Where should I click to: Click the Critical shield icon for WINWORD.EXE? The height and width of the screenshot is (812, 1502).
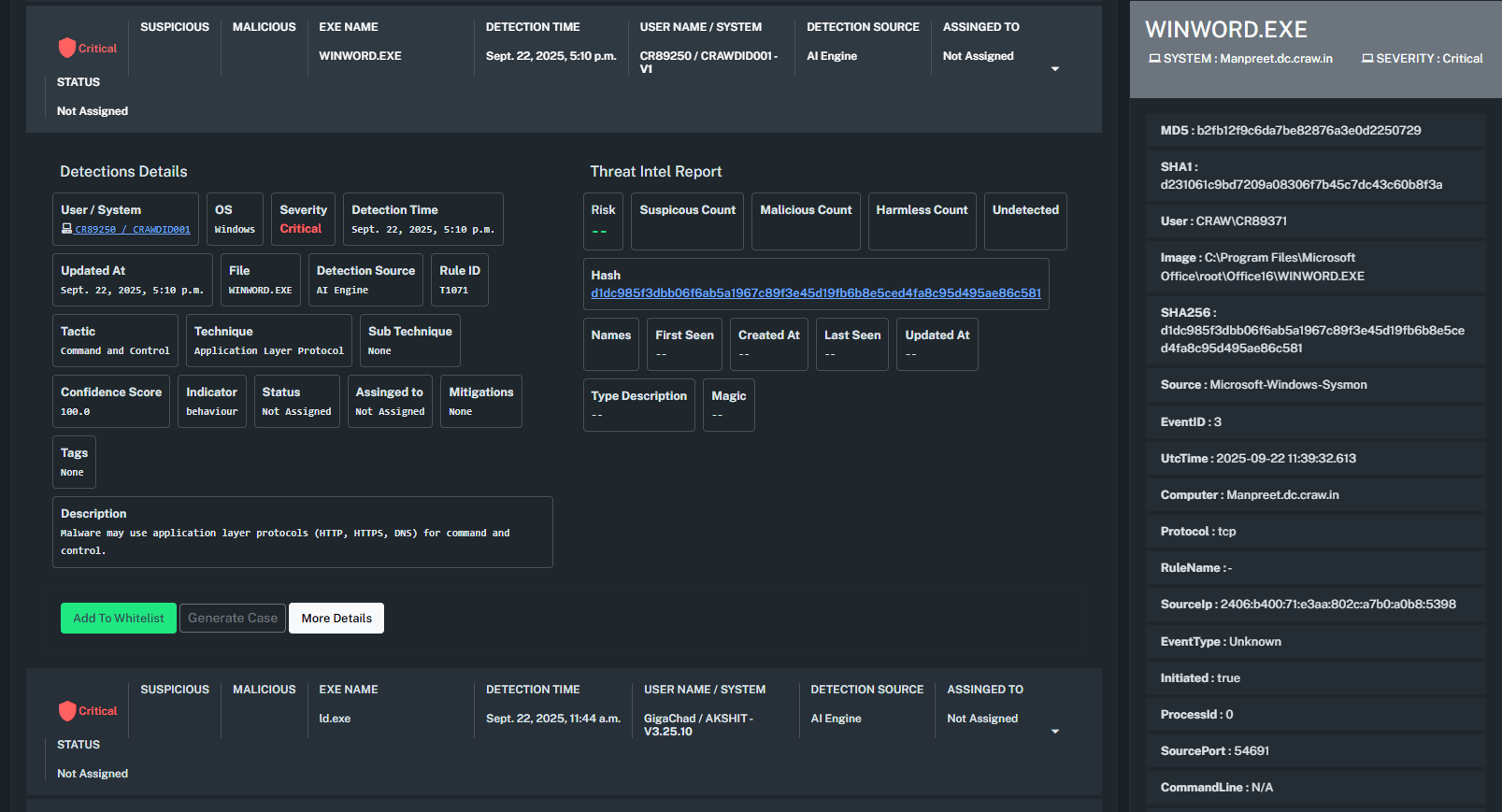[x=67, y=48]
